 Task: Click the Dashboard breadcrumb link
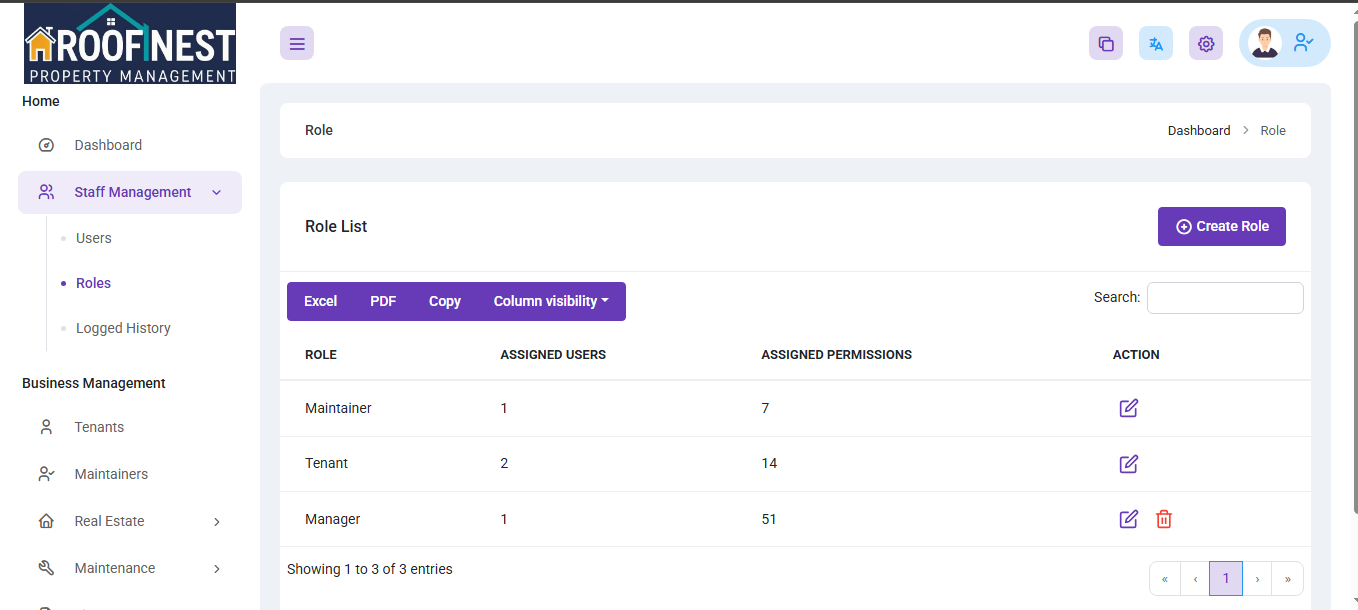click(1199, 130)
